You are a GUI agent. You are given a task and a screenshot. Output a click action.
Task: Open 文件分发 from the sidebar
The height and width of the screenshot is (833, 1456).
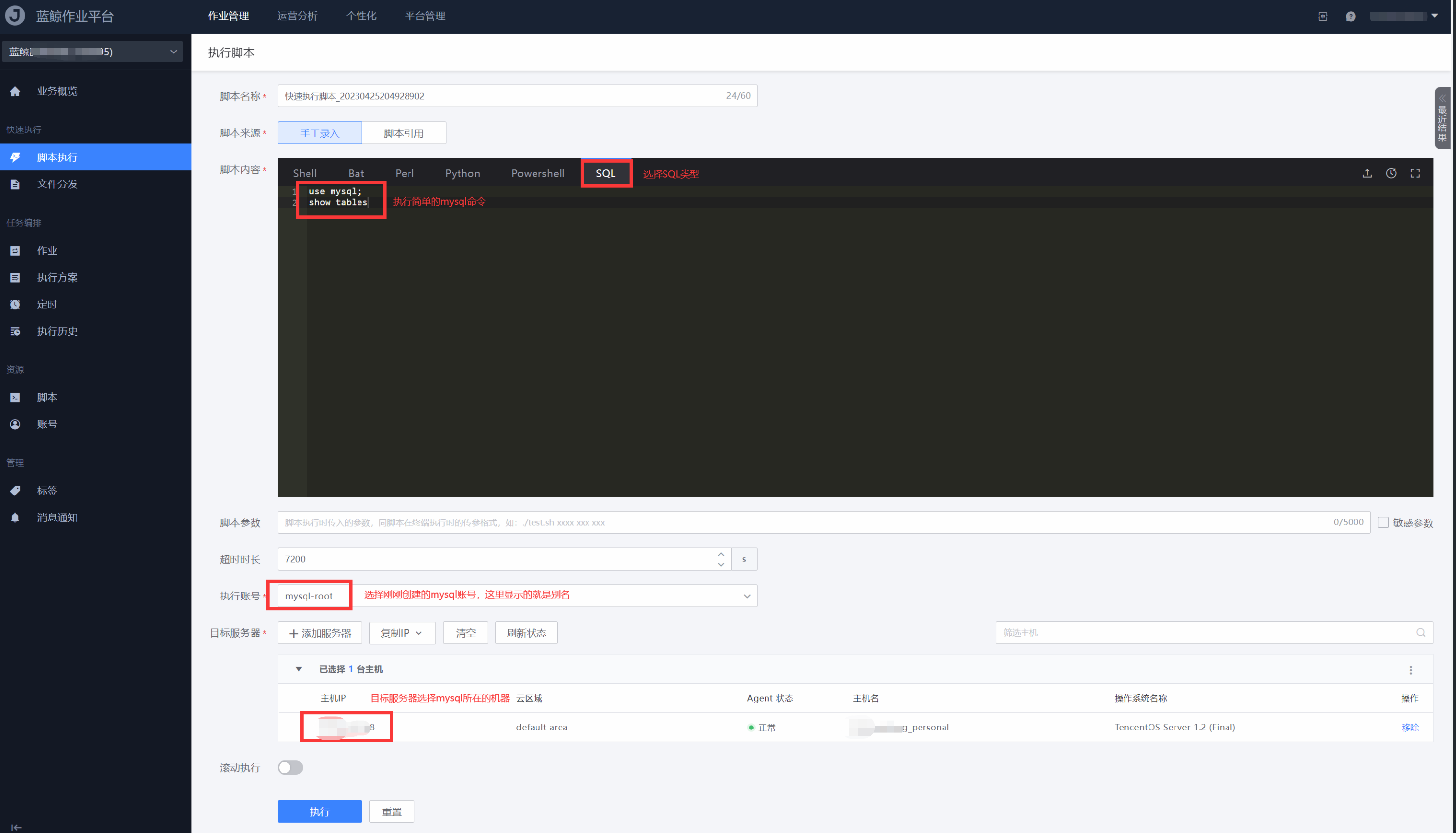pos(57,183)
